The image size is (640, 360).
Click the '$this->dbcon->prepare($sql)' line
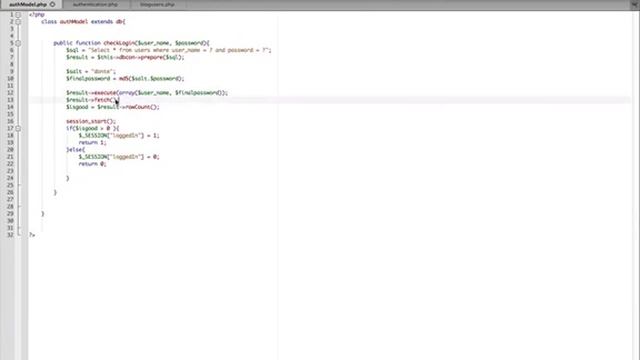click(x=125, y=57)
